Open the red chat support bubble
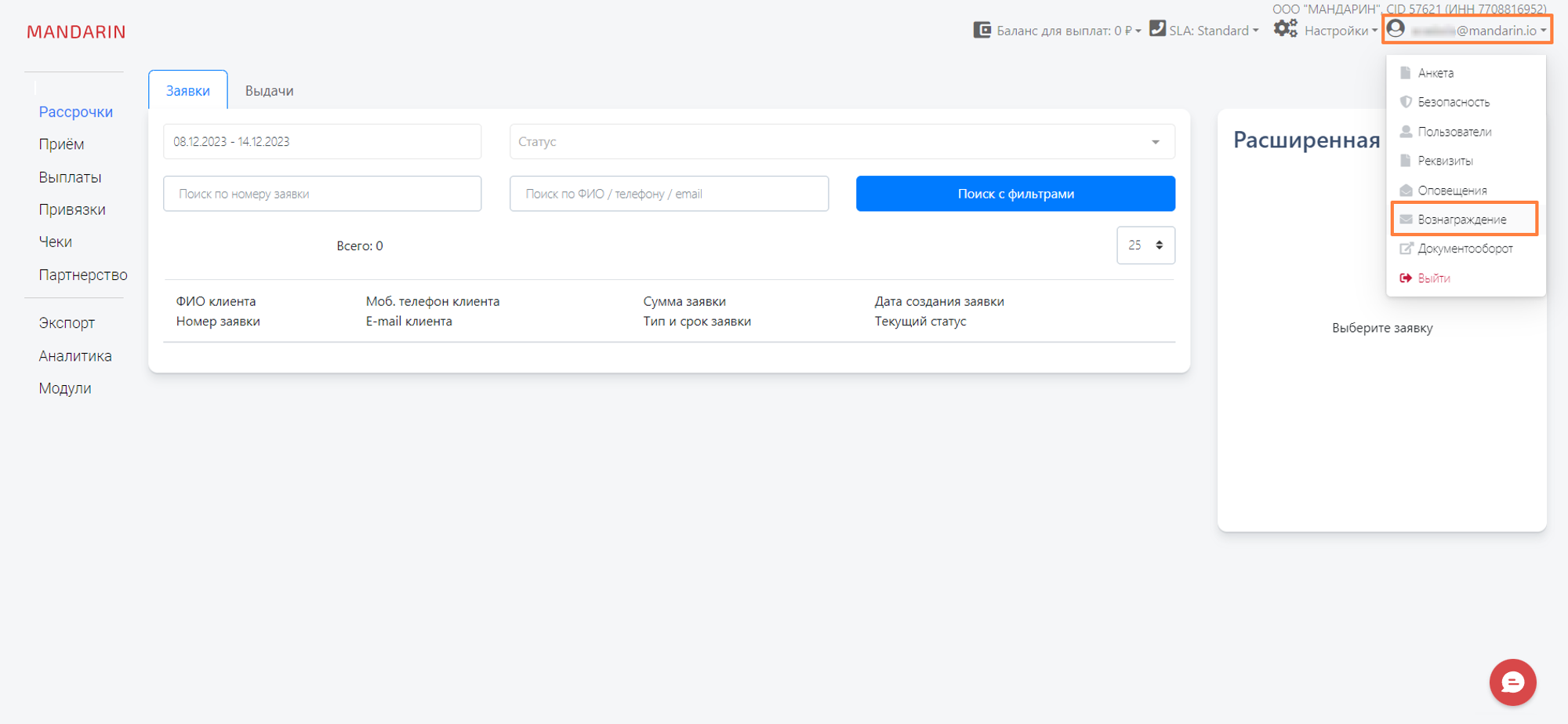Viewport: 1568px width, 724px height. click(x=1512, y=682)
